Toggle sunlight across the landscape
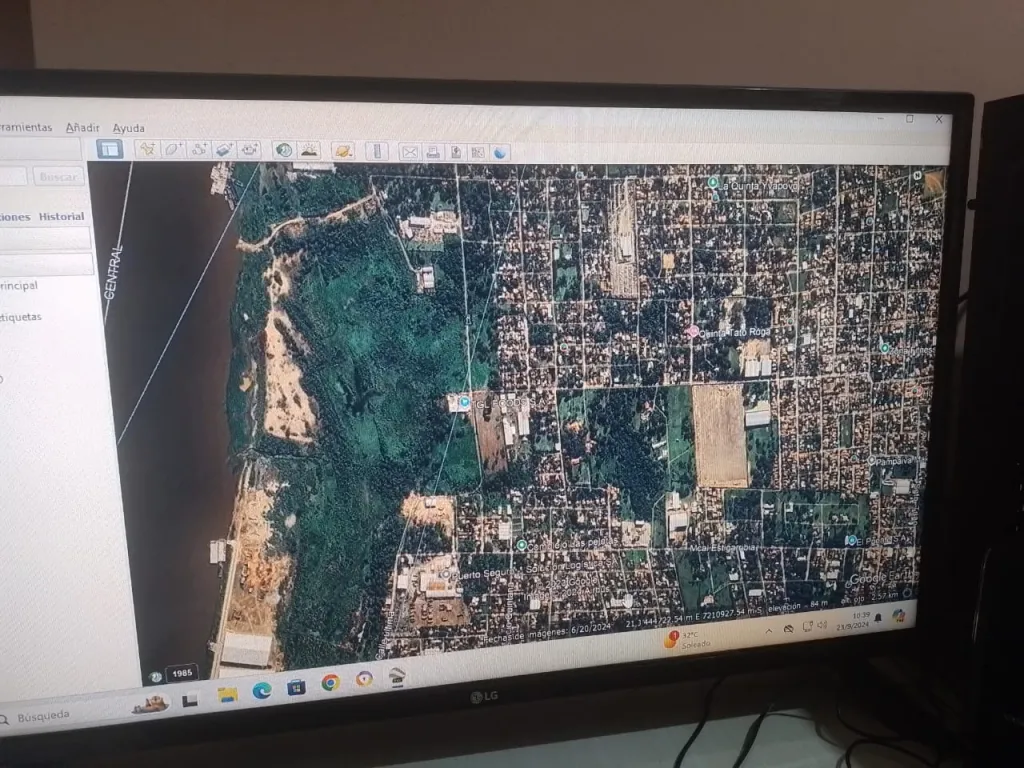 [309, 151]
